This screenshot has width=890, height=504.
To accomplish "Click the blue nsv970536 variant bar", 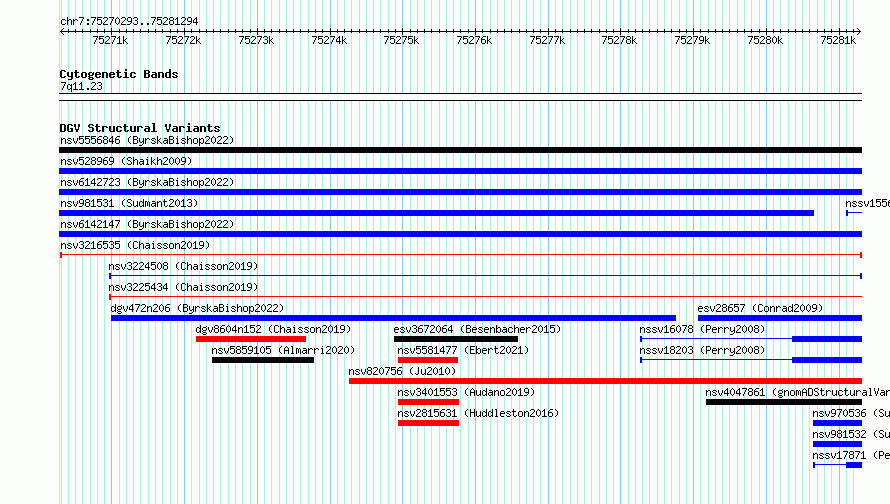I will point(837,423).
